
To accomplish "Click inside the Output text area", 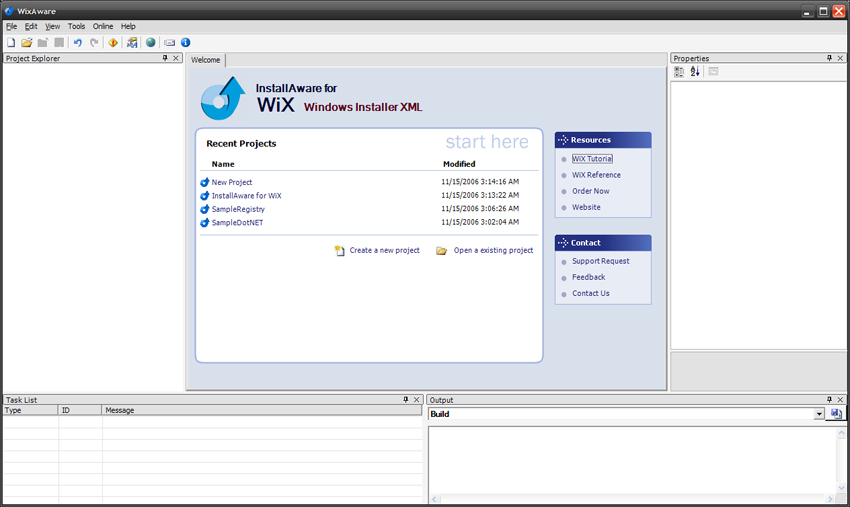I will (633, 460).
